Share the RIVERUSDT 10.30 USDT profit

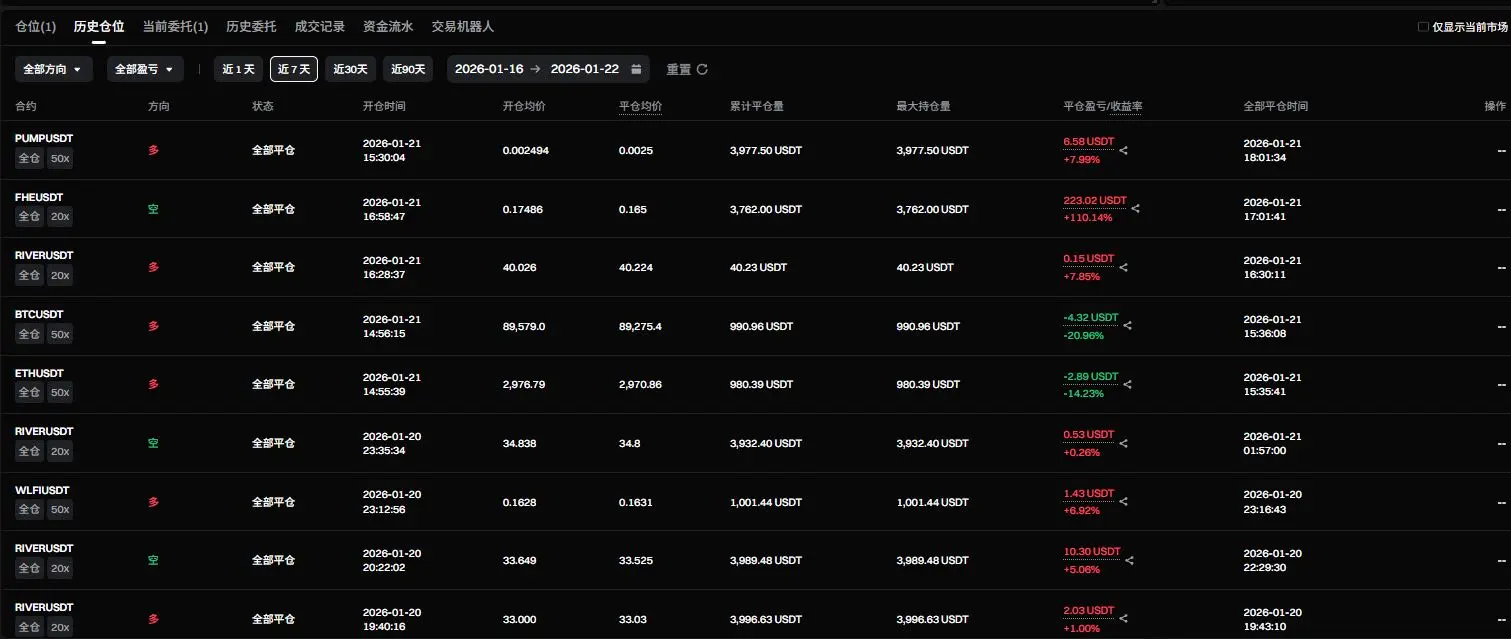click(1130, 560)
